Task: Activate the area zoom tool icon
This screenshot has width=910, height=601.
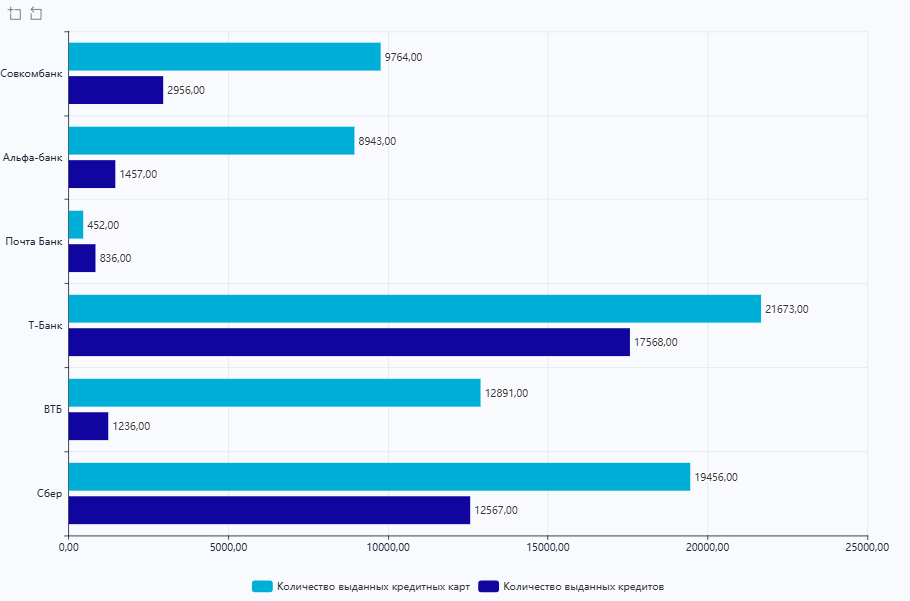Action: [15, 13]
